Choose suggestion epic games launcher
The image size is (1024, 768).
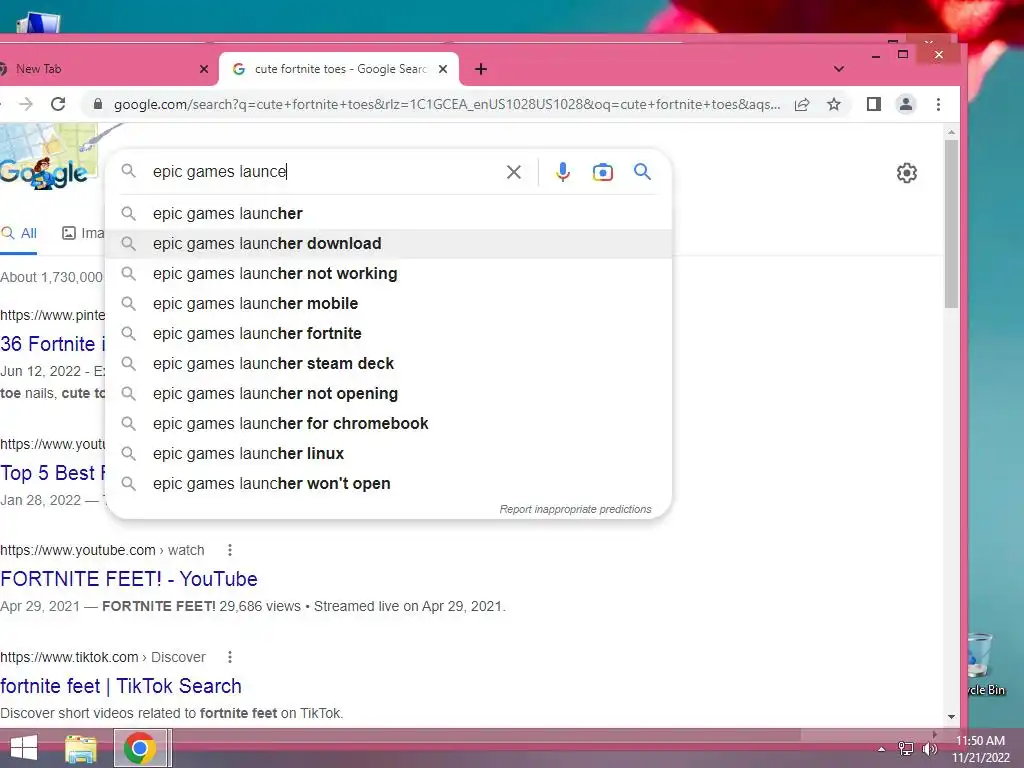[x=389, y=214]
